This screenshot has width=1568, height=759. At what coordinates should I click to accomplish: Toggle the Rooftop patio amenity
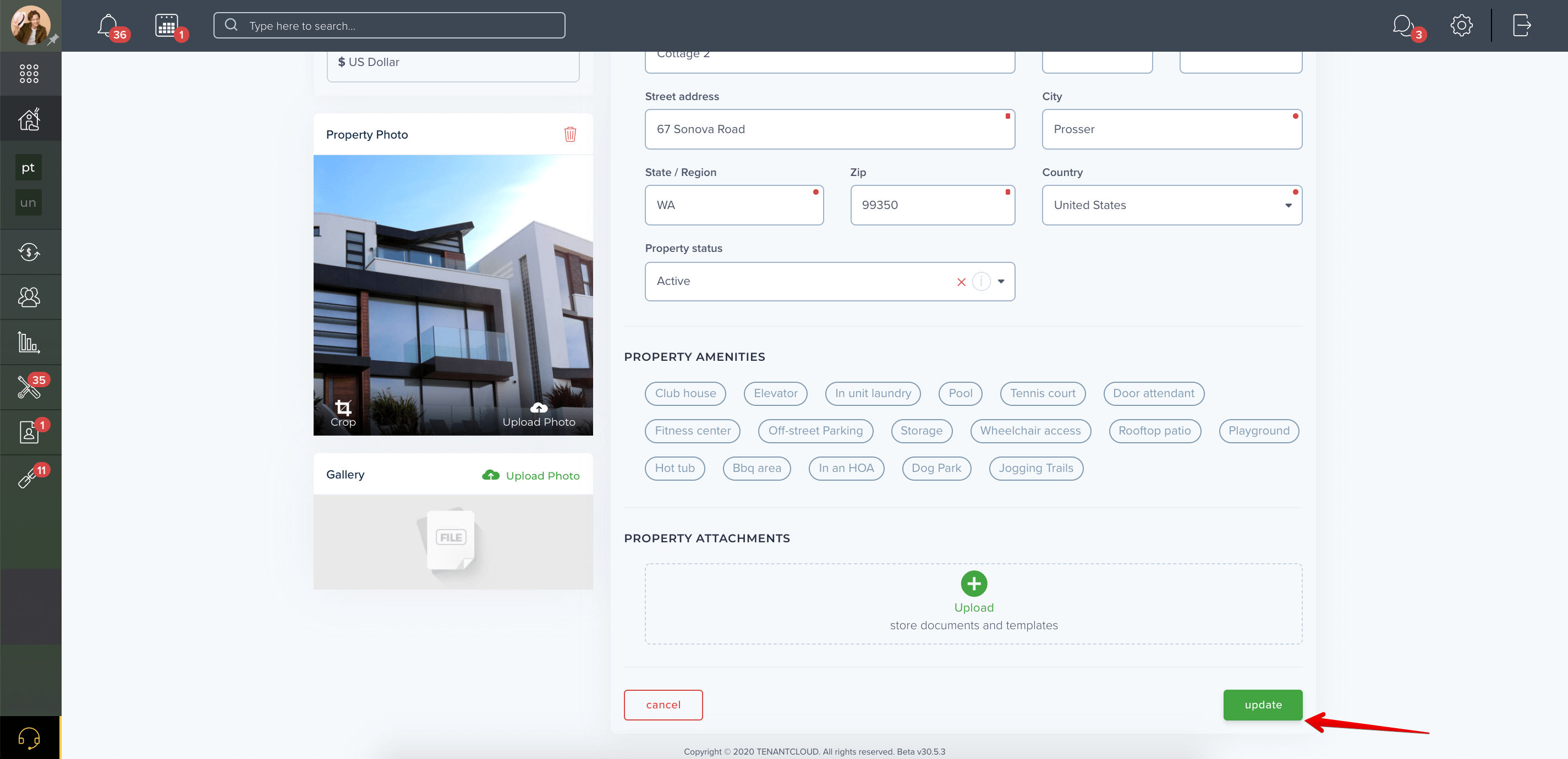1155,431
